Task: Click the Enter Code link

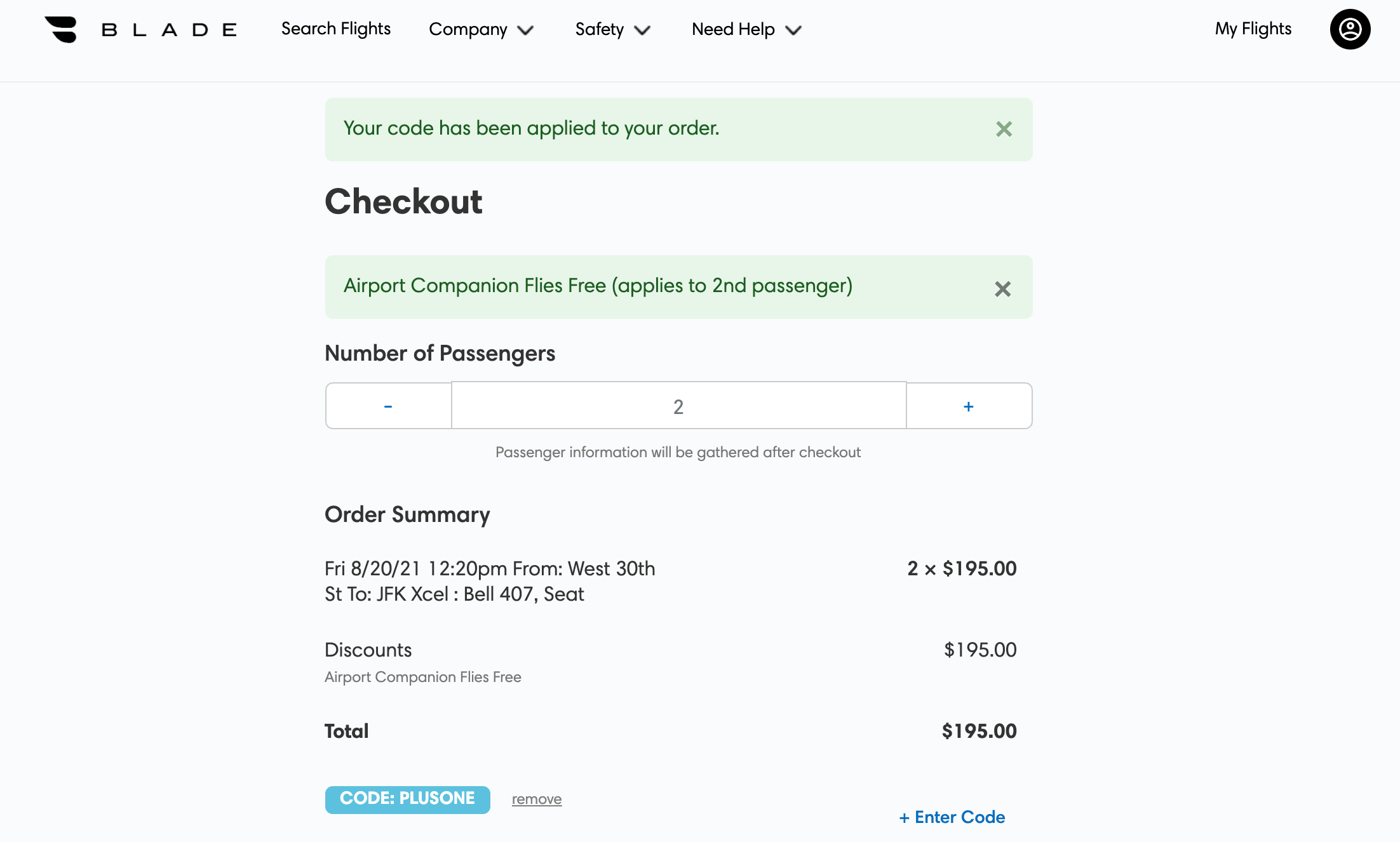Action: pyautogui.click(x=952, y=817)
